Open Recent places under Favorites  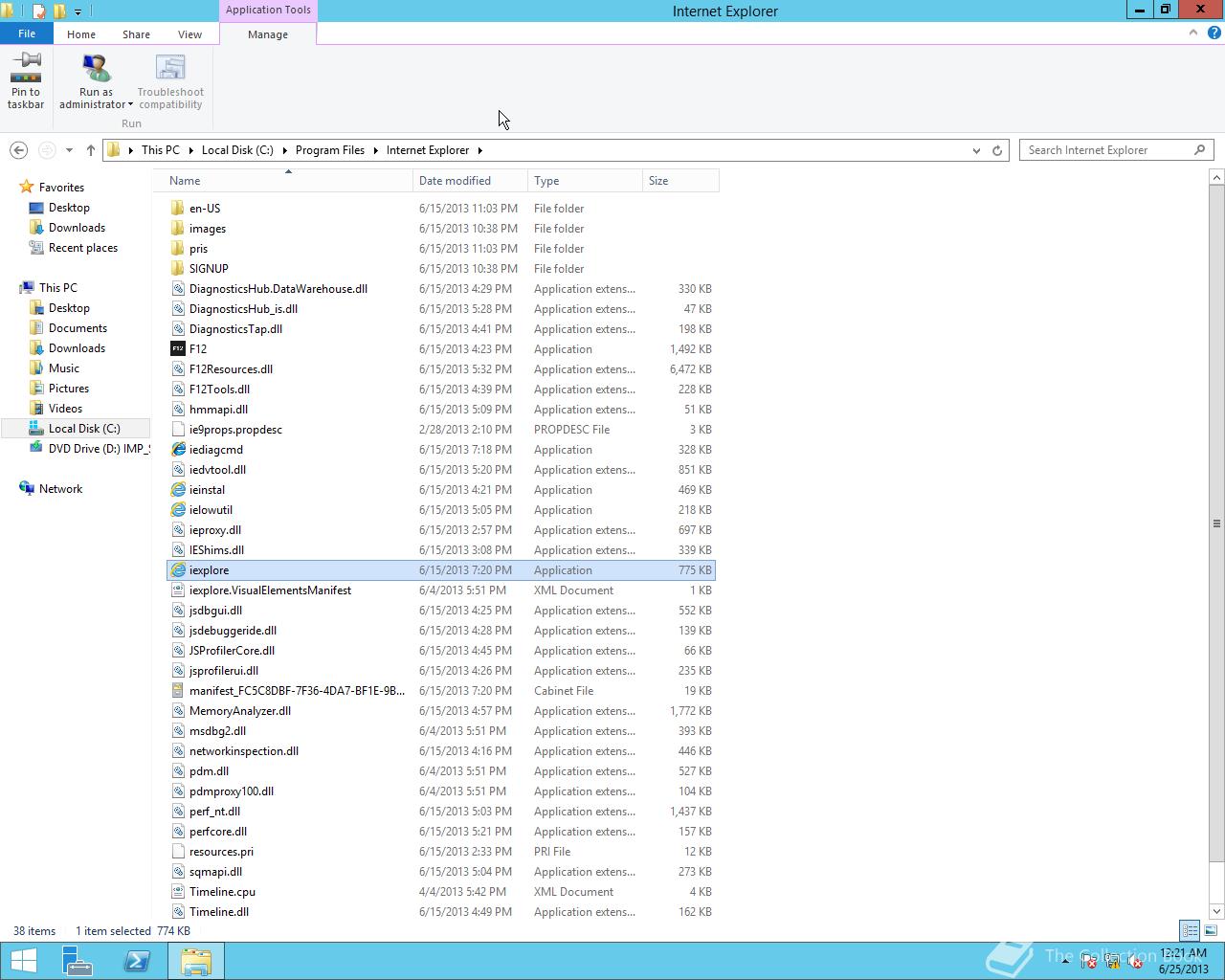click(x=83, y=248)
